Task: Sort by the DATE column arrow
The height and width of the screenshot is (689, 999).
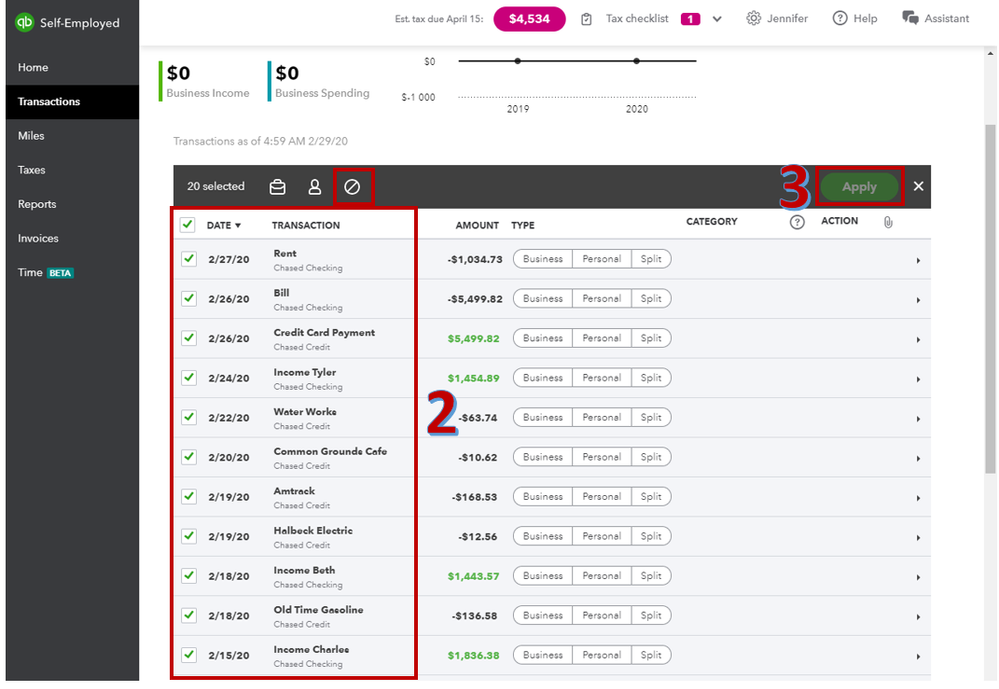Action: coord(238,226)
